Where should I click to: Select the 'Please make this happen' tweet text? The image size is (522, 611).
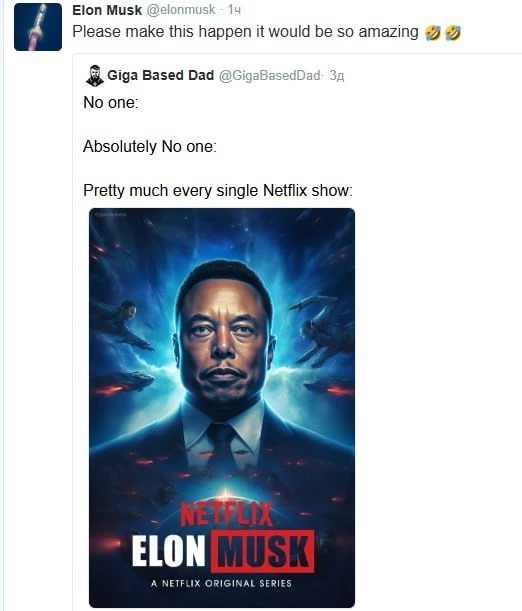tap(245, 32)
